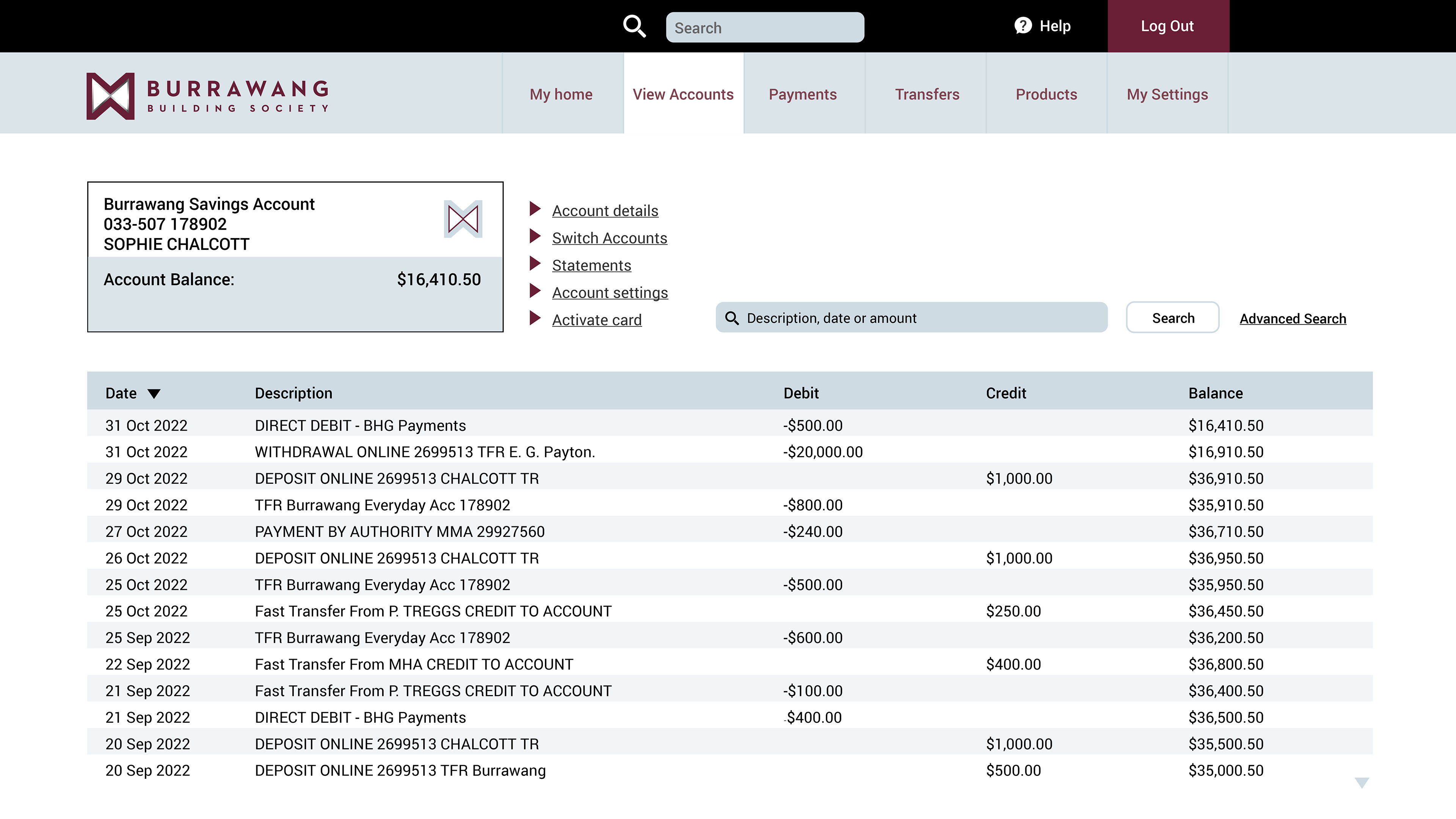The height and width of the screenshot is (819, 1456).
Task: Click the arrow beside Statements
Action: [535, 264]
